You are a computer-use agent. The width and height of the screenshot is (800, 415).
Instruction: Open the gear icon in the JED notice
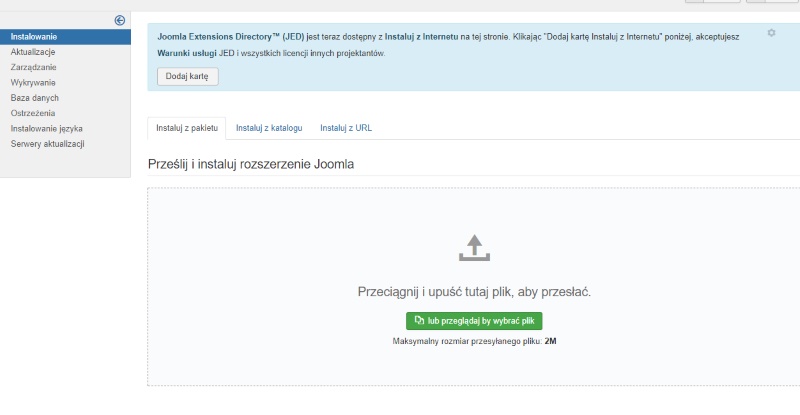771,33
